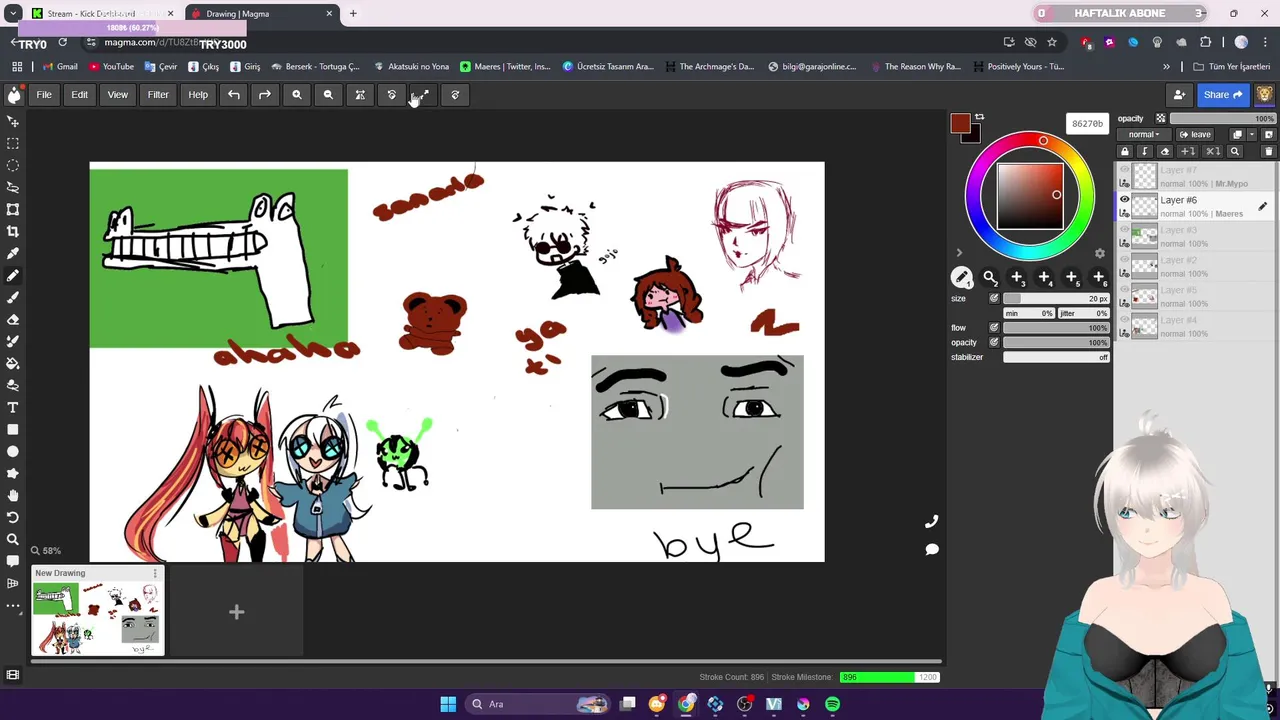Image resolution: width=1280 pixels, height=720 pixels.
Task: Open the voice call phone icon
Action: click(x=931, y=521)
